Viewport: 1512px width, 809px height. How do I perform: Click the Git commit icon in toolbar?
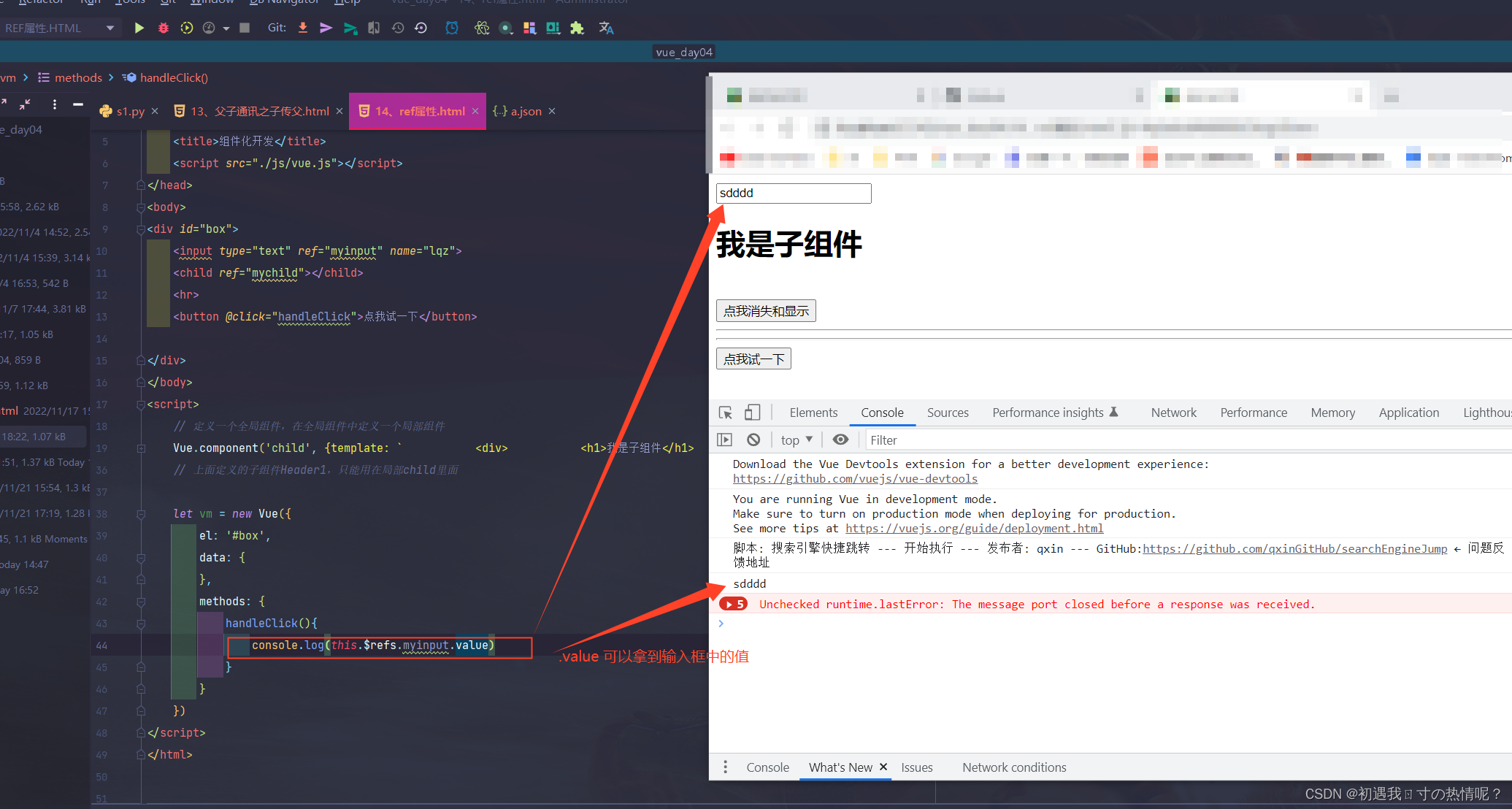[325, 29]
